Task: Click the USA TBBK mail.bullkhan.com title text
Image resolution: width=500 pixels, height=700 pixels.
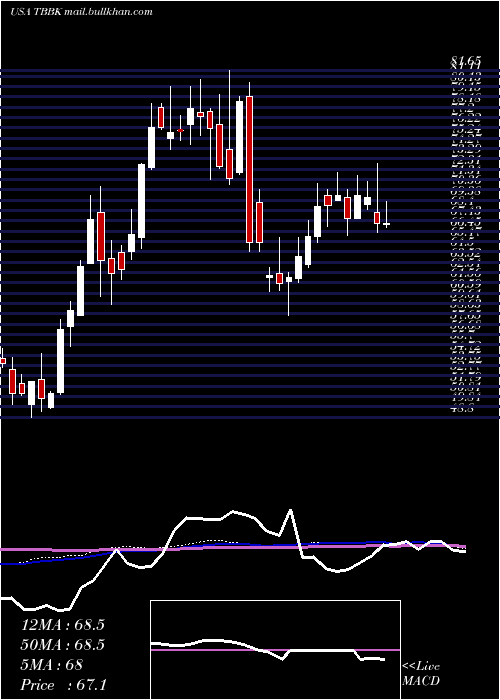Action: pos(81,12)
